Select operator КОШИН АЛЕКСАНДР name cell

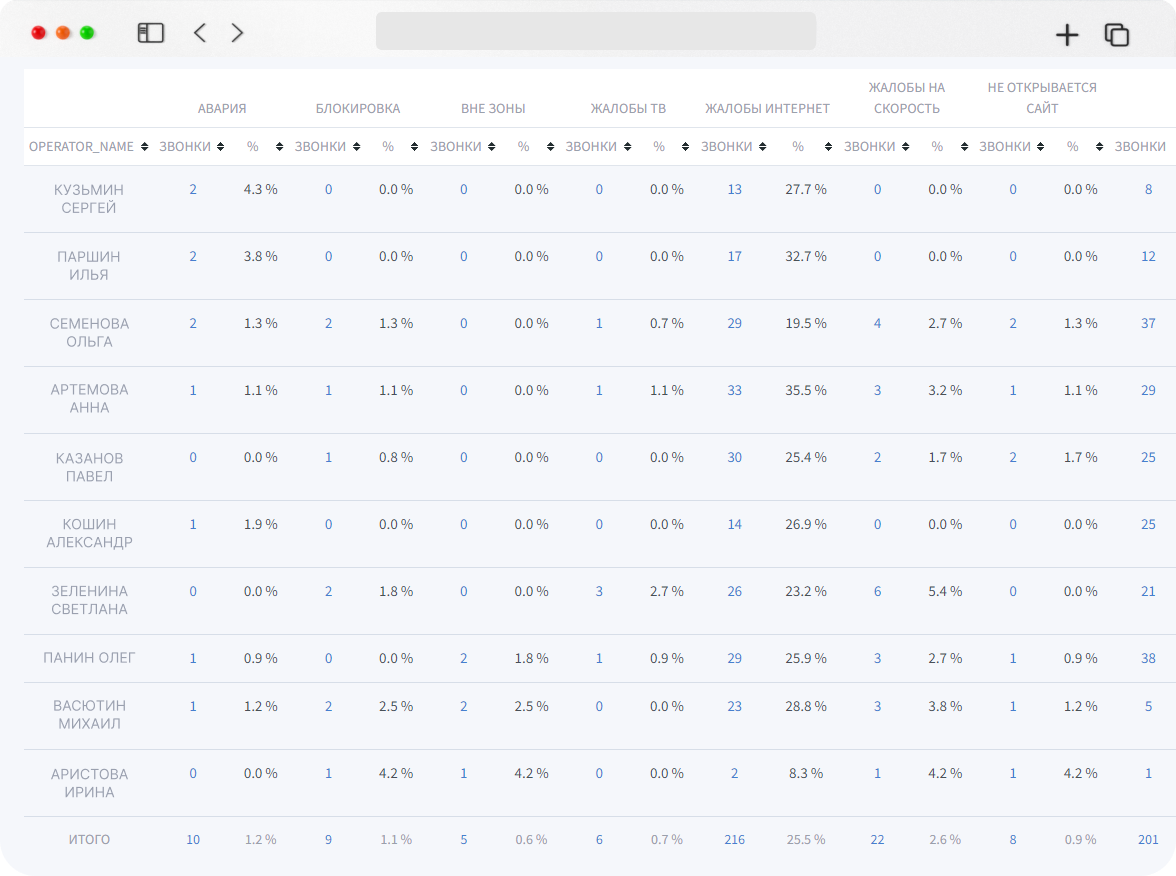[x=89, y=533]
